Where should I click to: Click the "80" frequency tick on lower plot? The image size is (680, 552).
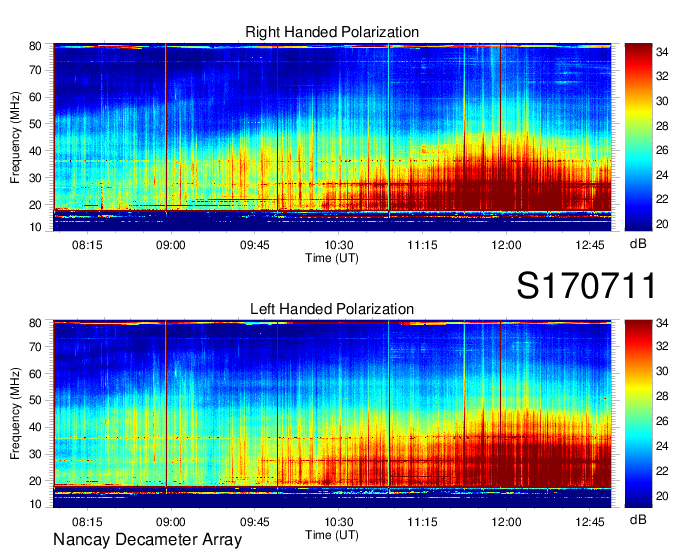[35, 323]
